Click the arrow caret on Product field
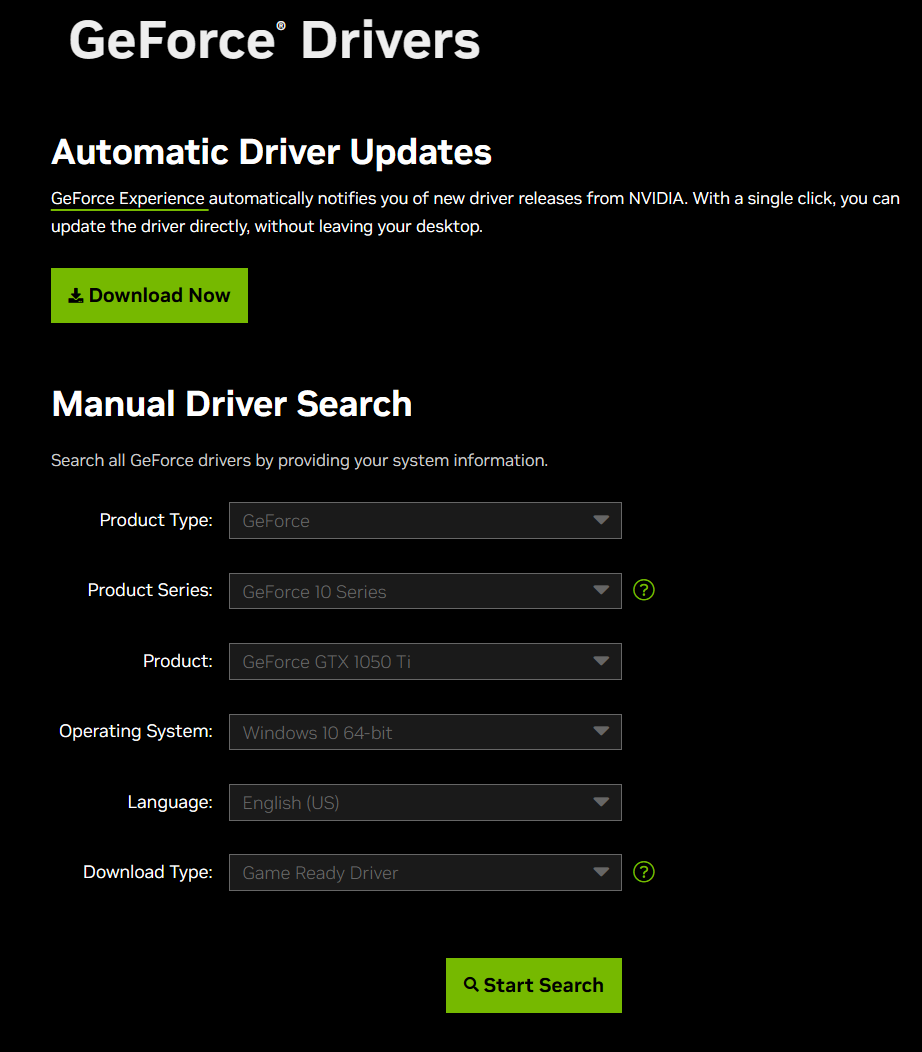The width and height of the screenshot is (922, 1052). (x=601, y=661)
